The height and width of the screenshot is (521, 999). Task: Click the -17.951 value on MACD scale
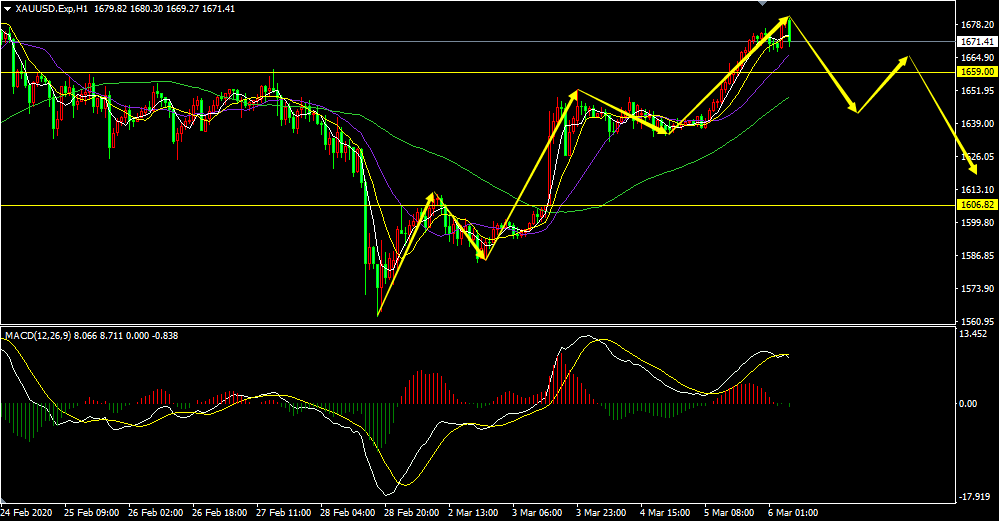(974, 497)
